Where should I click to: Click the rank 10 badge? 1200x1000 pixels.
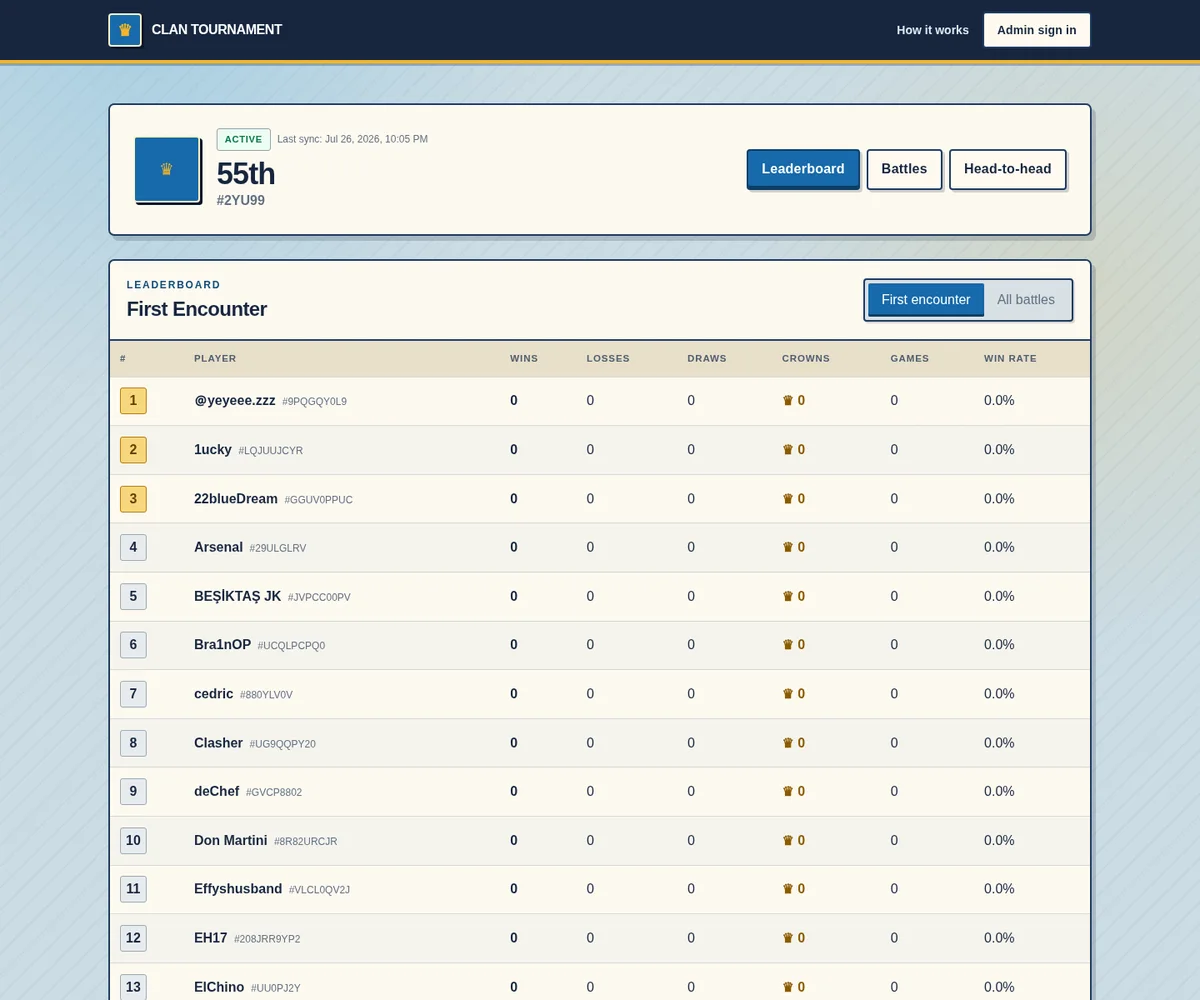point(133,840)
